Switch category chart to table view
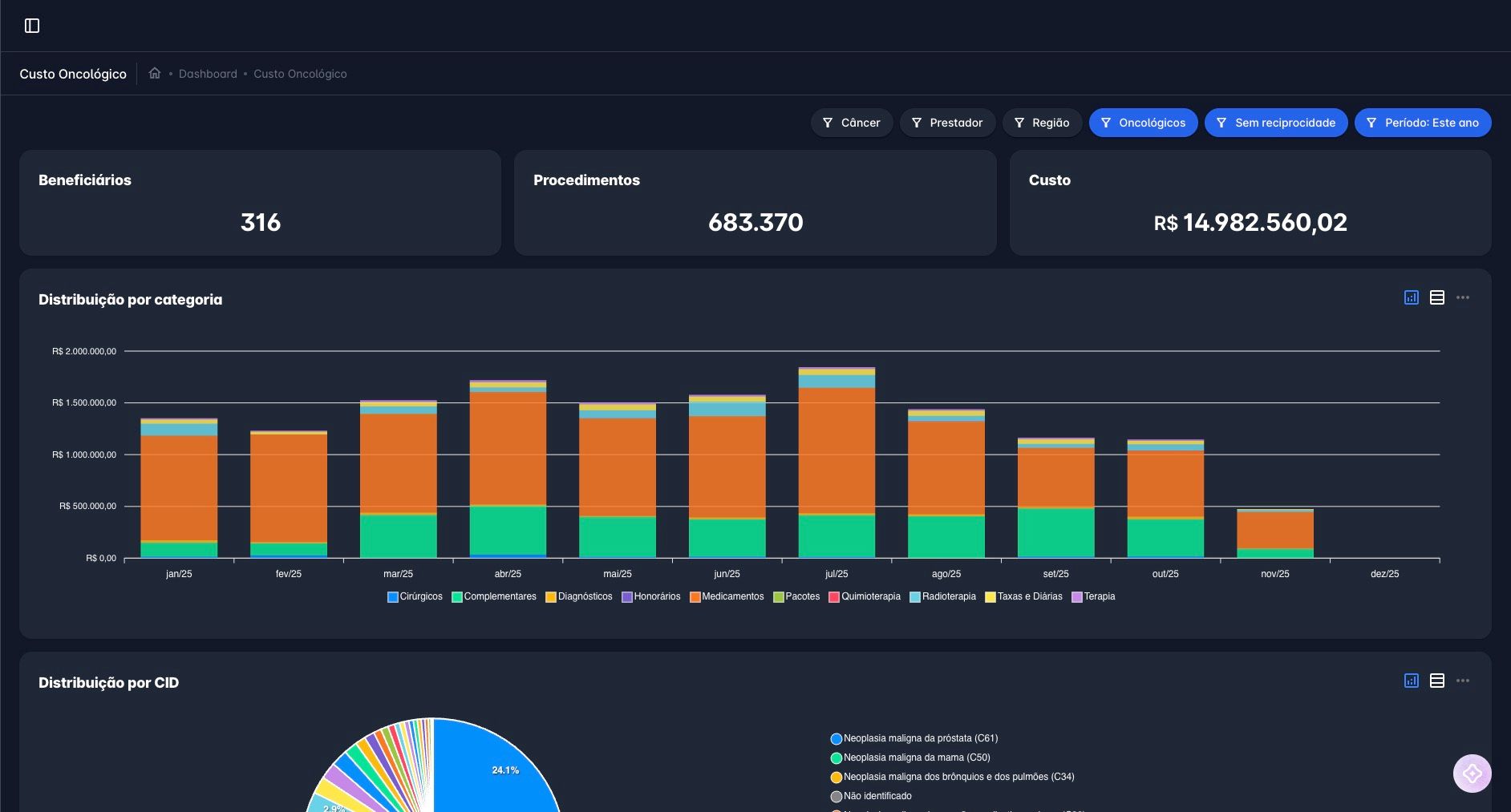The image size is (1511, 812). (x=1437, y=297)
